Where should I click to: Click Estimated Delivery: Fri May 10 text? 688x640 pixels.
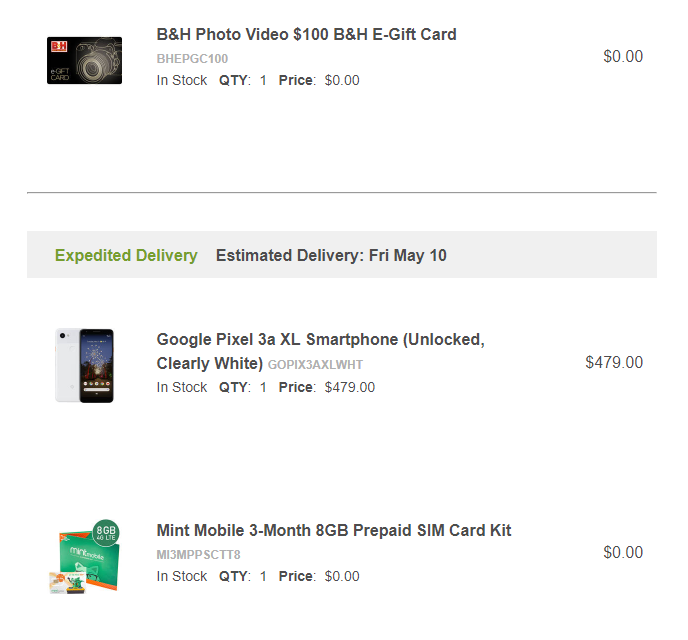point(331,255)
